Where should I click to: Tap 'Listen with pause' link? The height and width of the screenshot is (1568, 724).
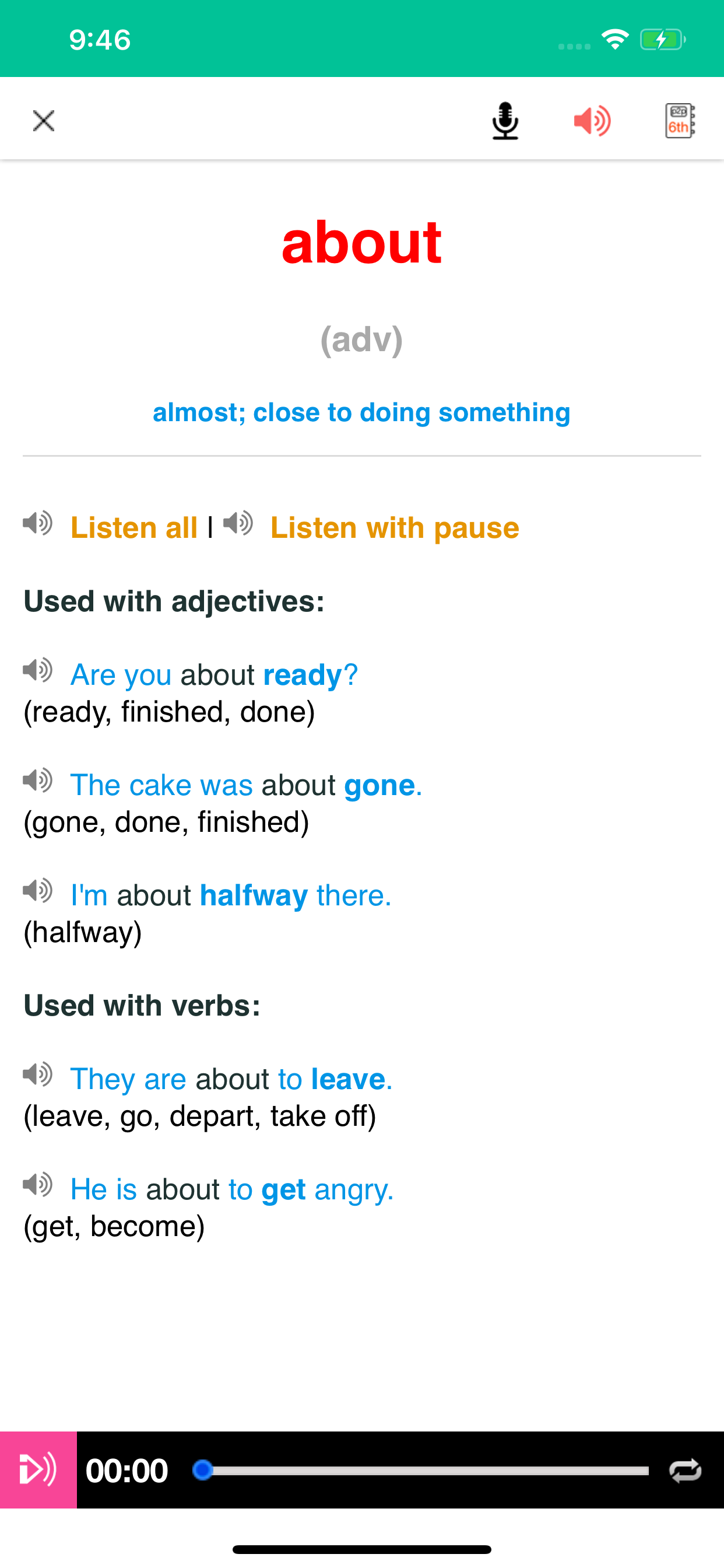coord(394,528)
